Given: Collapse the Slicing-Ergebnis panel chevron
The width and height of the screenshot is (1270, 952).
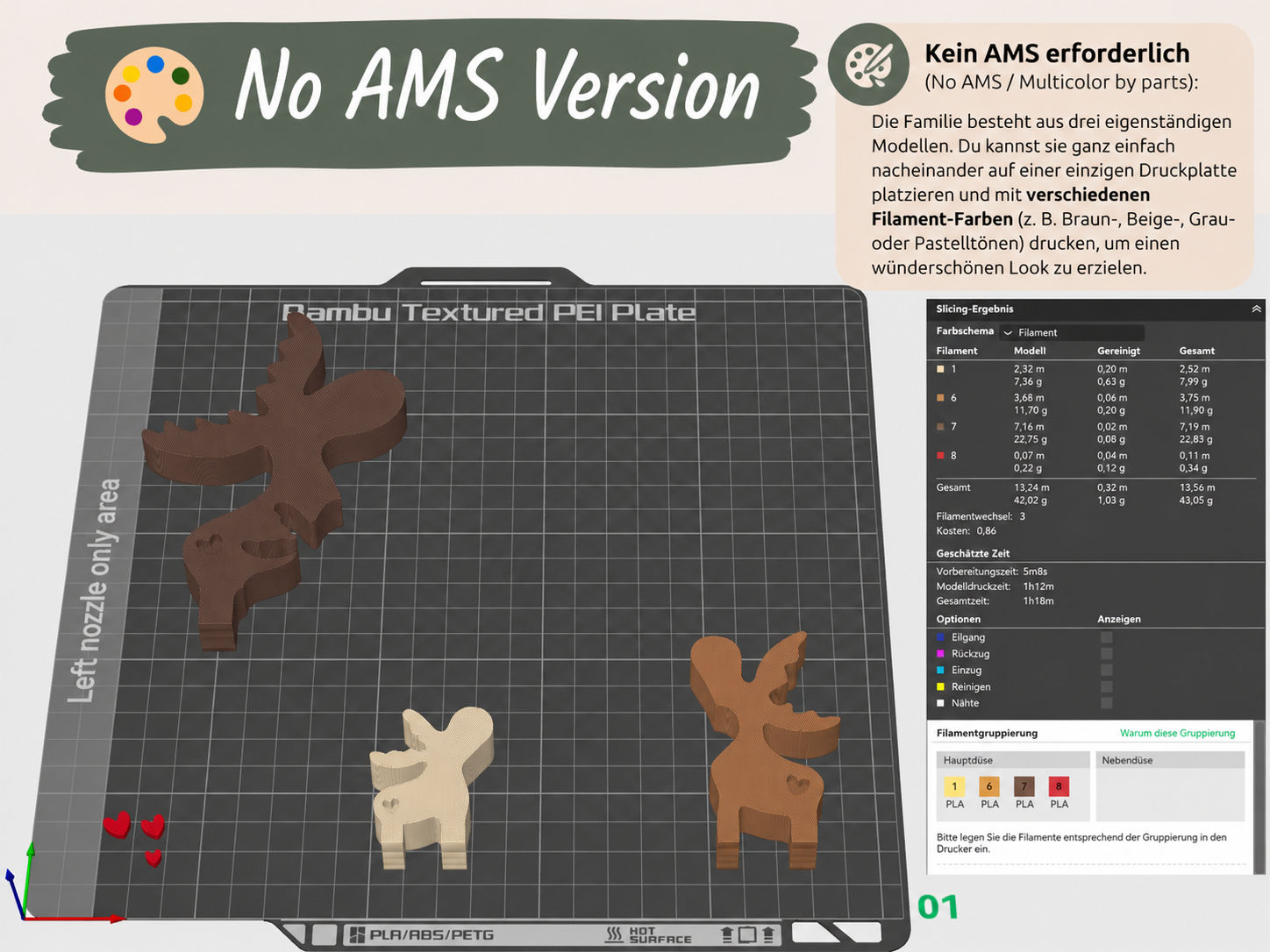Looking at the screenshot, I should [x=1256, y=309].
